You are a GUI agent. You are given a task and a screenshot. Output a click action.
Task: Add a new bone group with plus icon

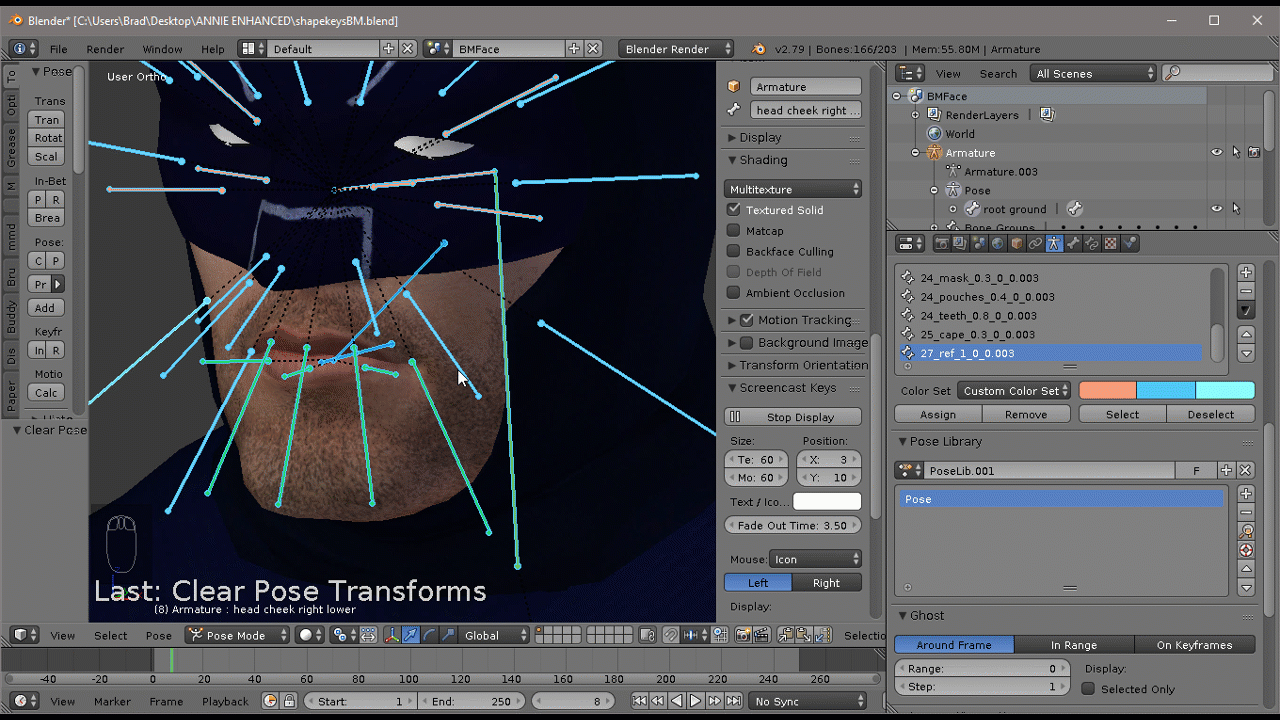(1246, 272)
